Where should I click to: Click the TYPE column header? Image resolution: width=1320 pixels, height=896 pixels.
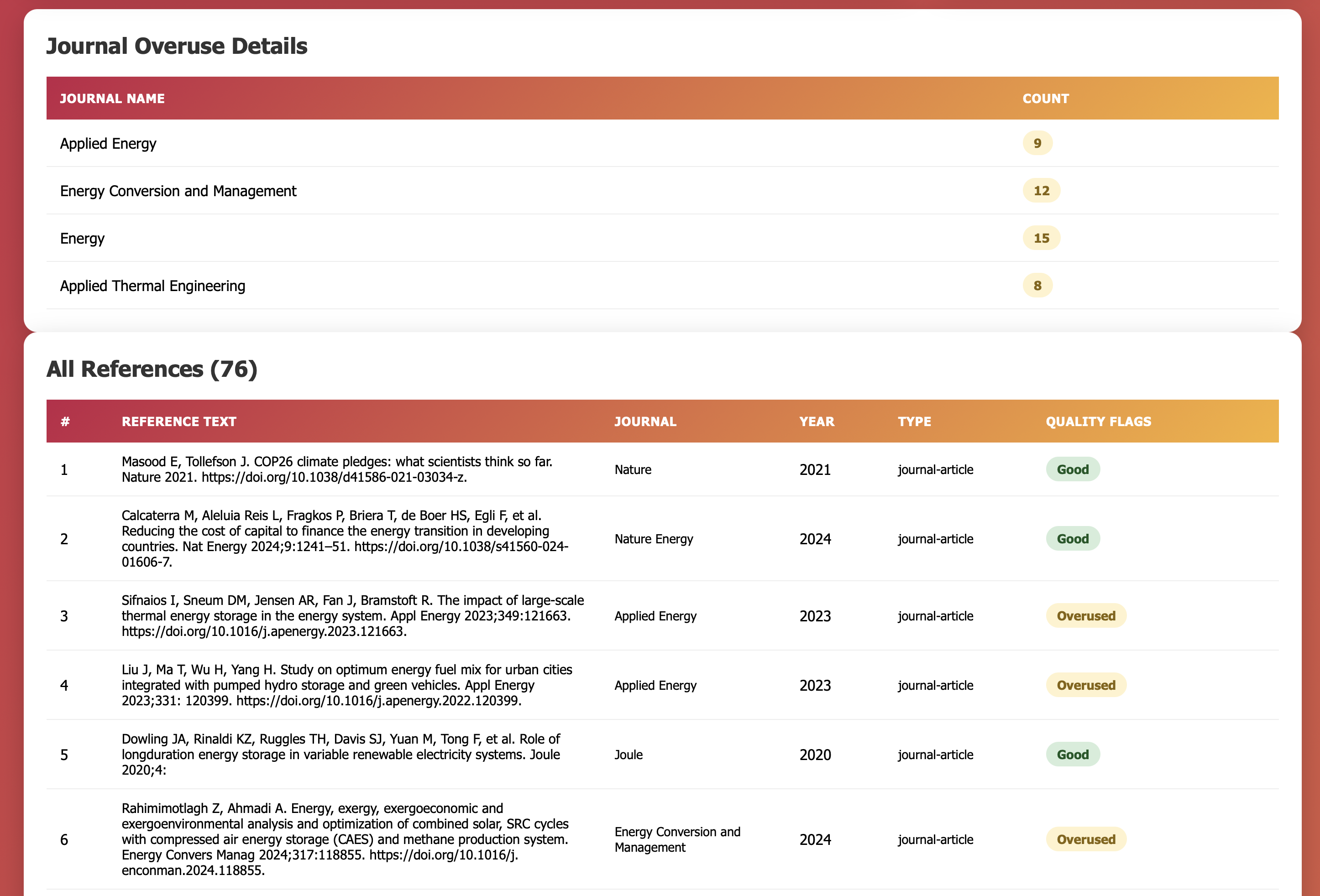[914, 422]
